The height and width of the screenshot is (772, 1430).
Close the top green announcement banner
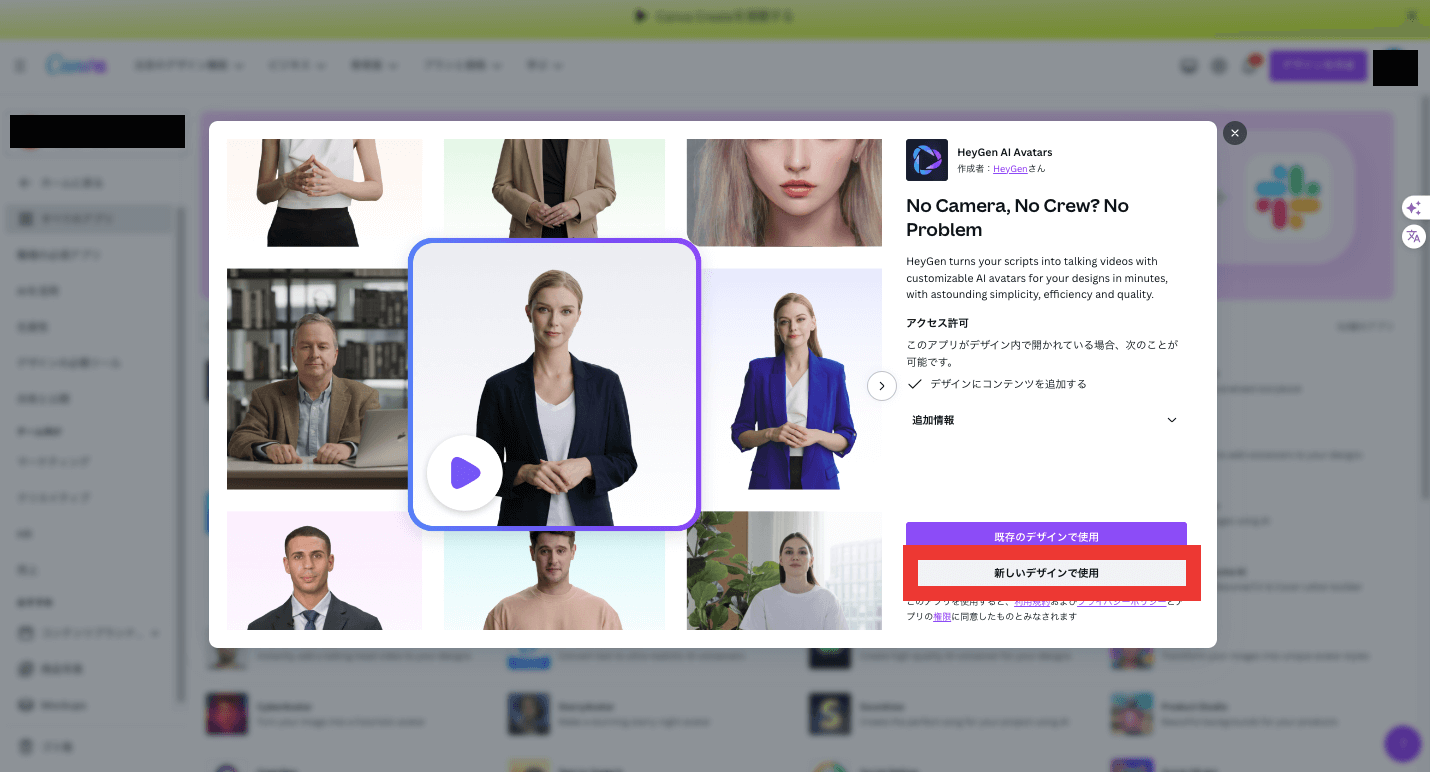click(1412, 16)
